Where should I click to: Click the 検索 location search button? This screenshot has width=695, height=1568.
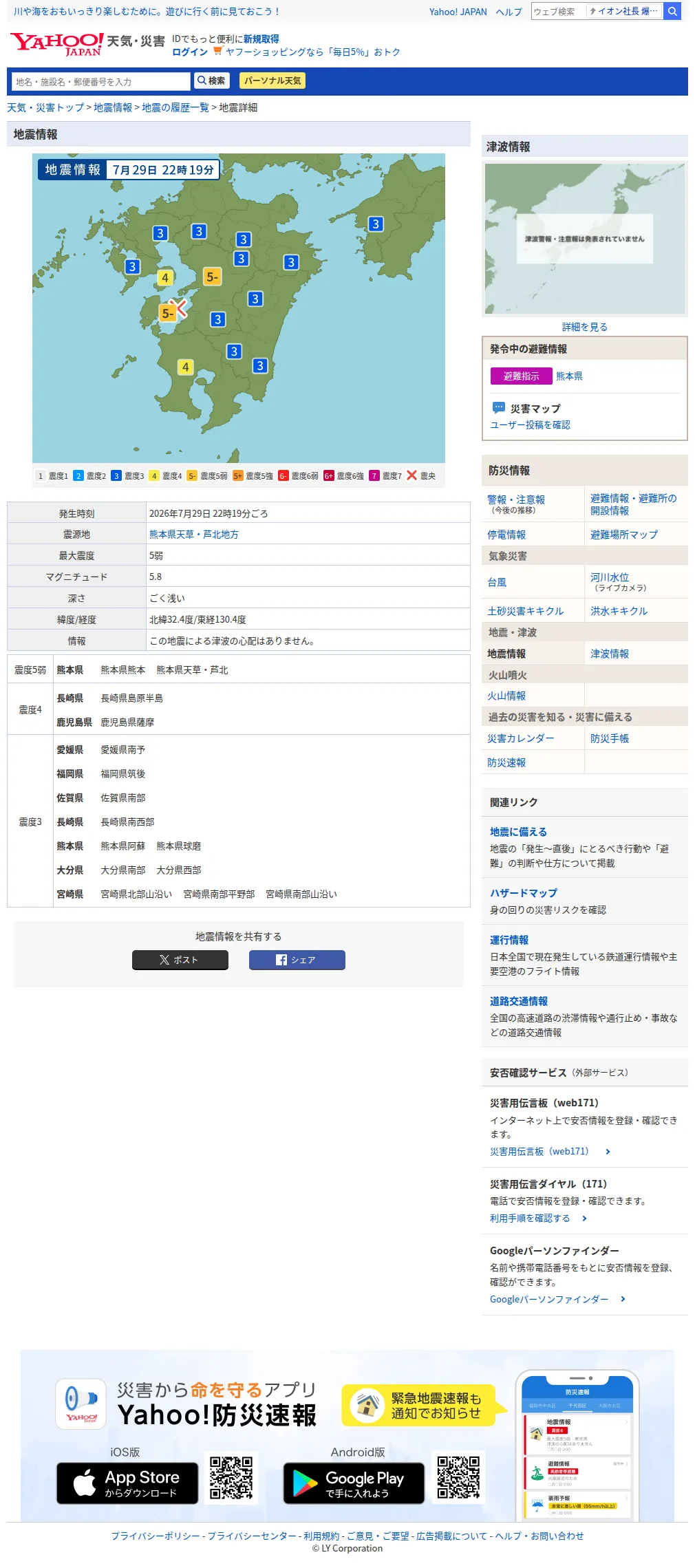tap(211, 80)
